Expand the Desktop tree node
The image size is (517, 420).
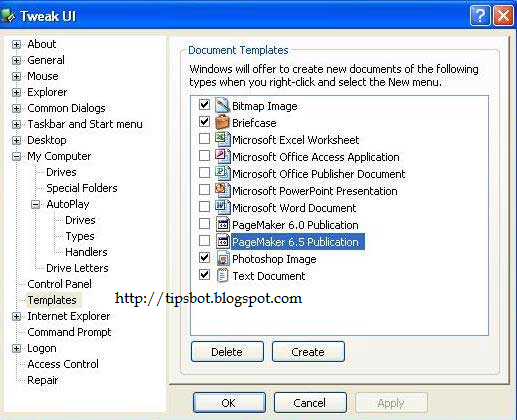click(16, 140)
